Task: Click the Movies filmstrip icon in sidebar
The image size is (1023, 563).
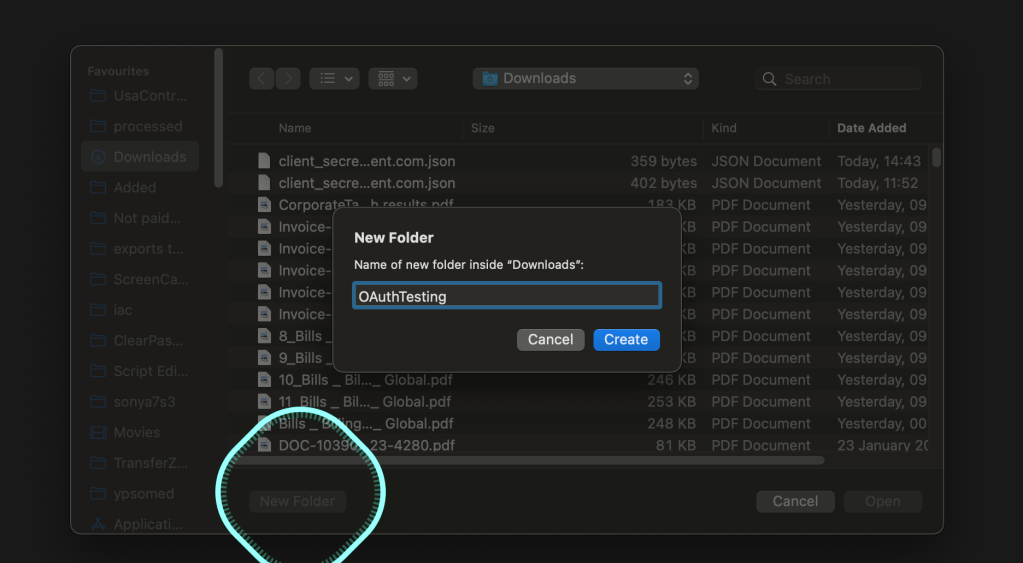Action: (x=98, y=433)
